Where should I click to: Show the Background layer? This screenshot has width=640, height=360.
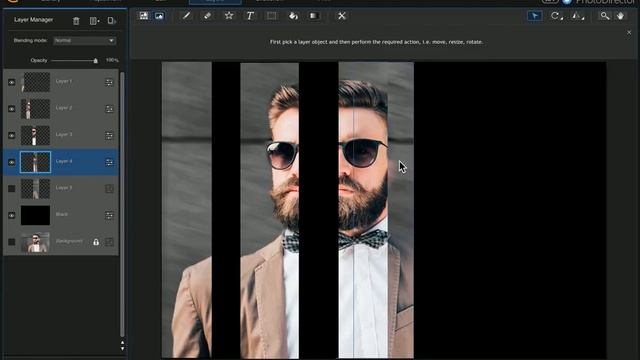11,242
